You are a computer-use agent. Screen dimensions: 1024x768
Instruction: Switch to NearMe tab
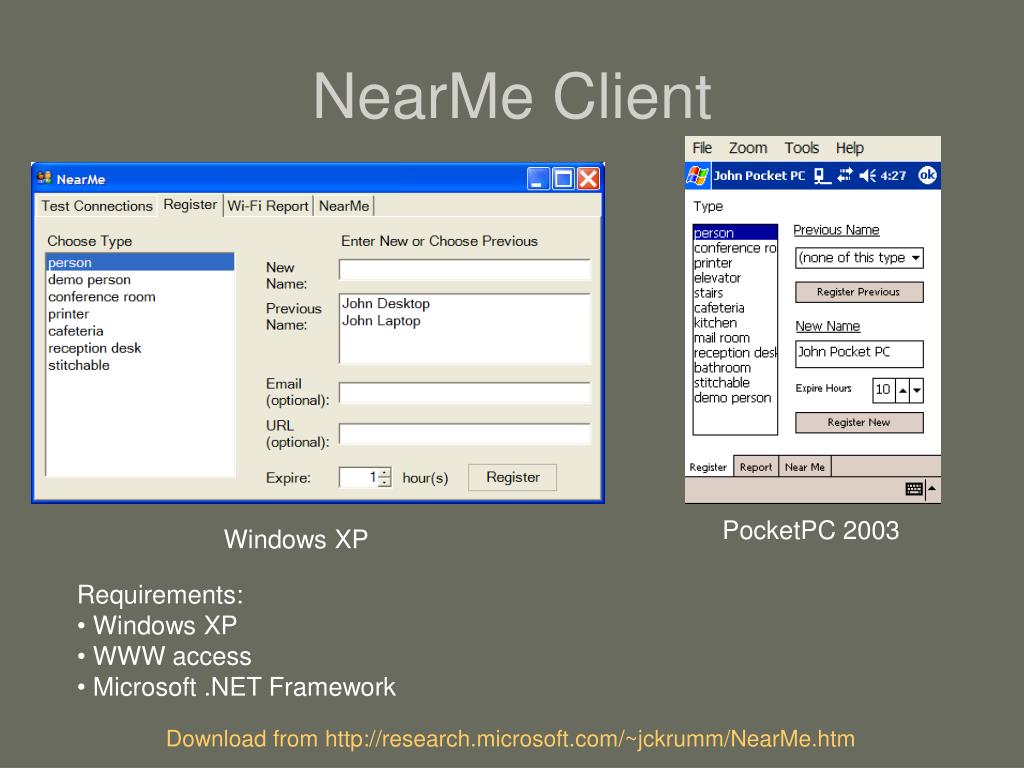tap(344, 206)
